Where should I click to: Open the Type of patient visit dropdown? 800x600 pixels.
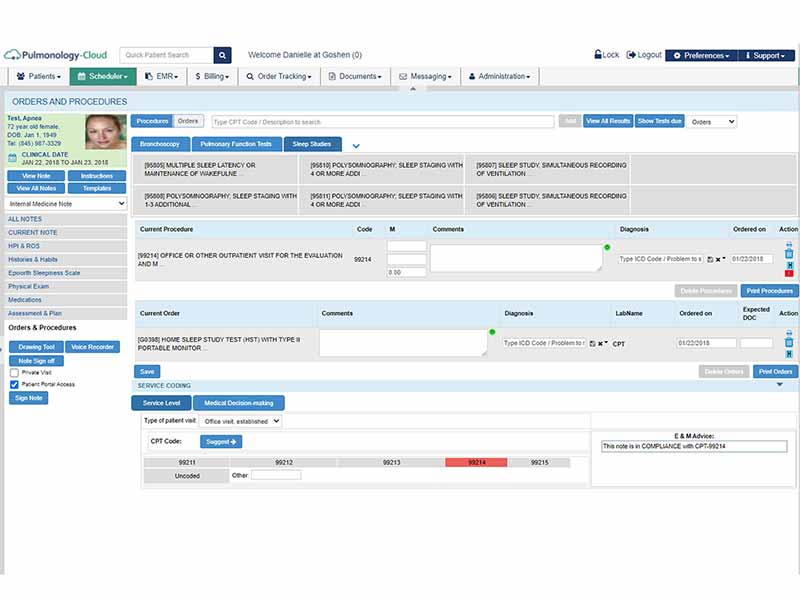pyautogui.click(x=240, y=421)
